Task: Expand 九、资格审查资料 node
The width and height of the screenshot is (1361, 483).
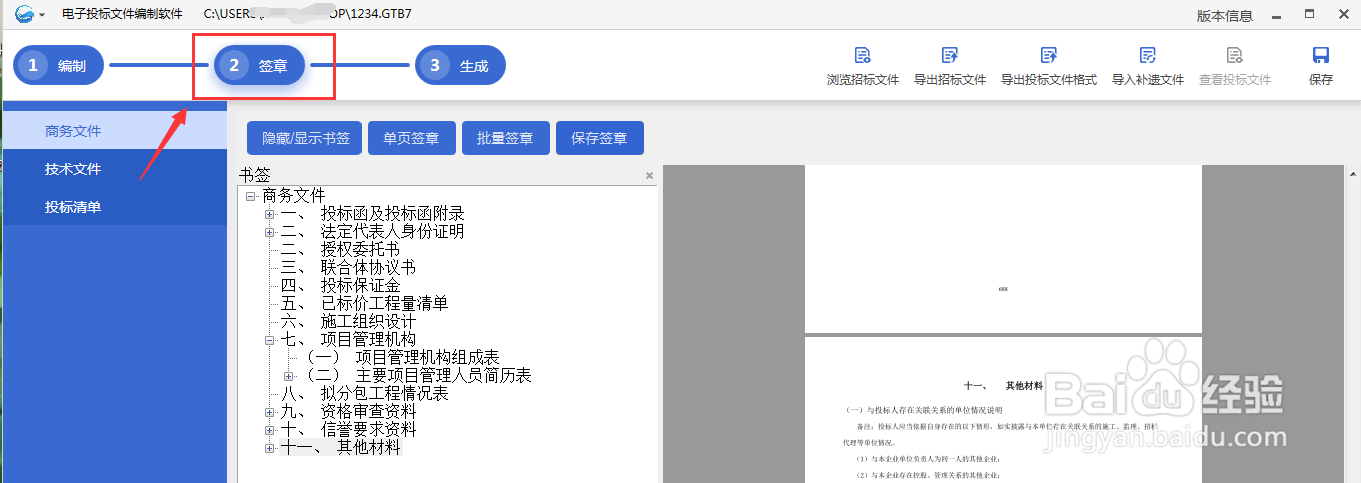Action: [270, 412]
